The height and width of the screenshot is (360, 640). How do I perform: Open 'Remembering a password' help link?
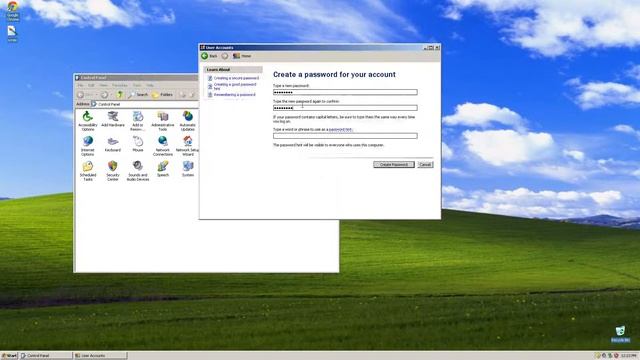[x=234, y=95]
